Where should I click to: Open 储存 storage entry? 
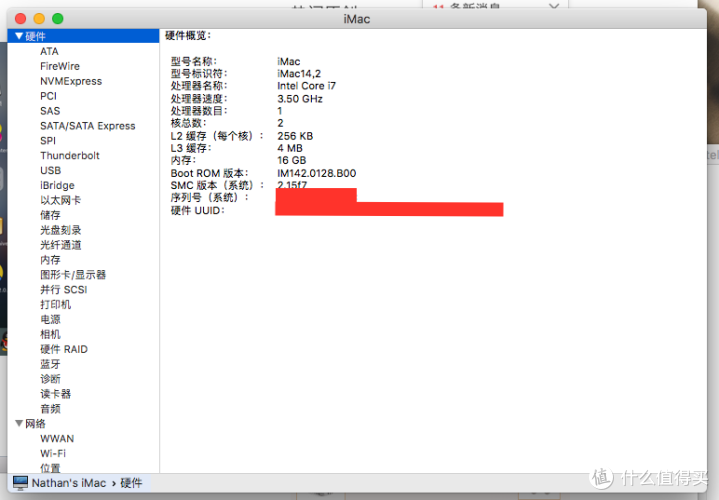(50, 215)
